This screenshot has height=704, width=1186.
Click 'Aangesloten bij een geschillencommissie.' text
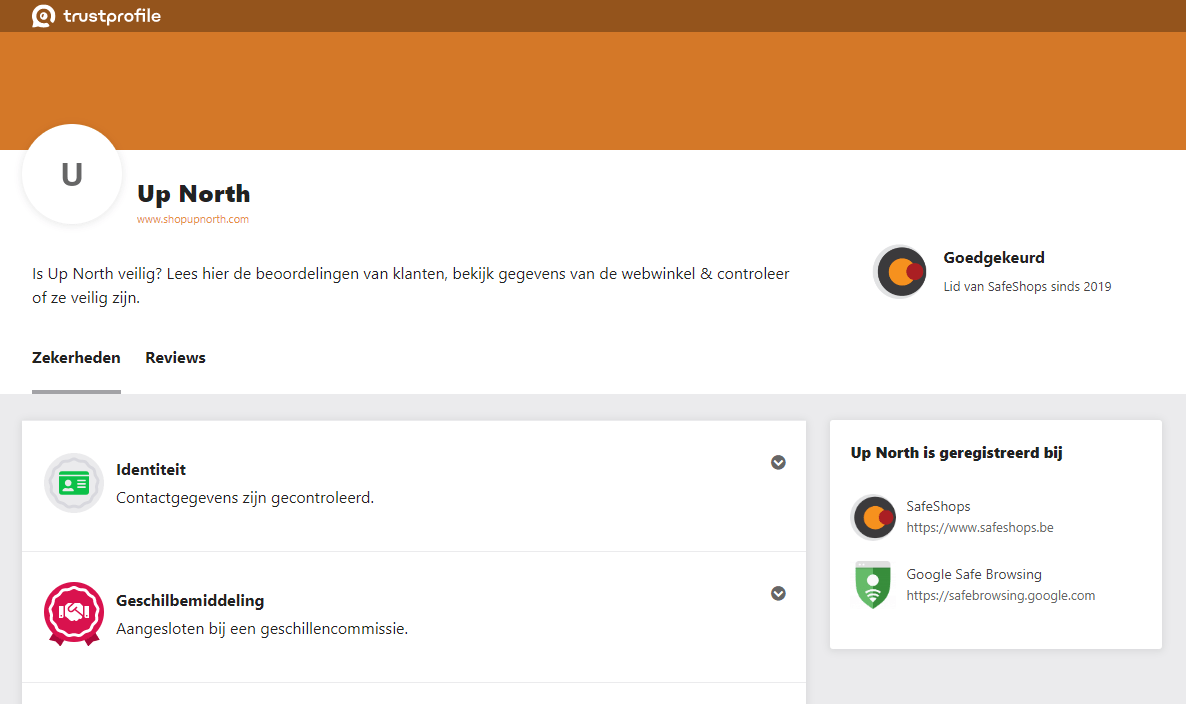pyautogui.click(x=262, y=628)
